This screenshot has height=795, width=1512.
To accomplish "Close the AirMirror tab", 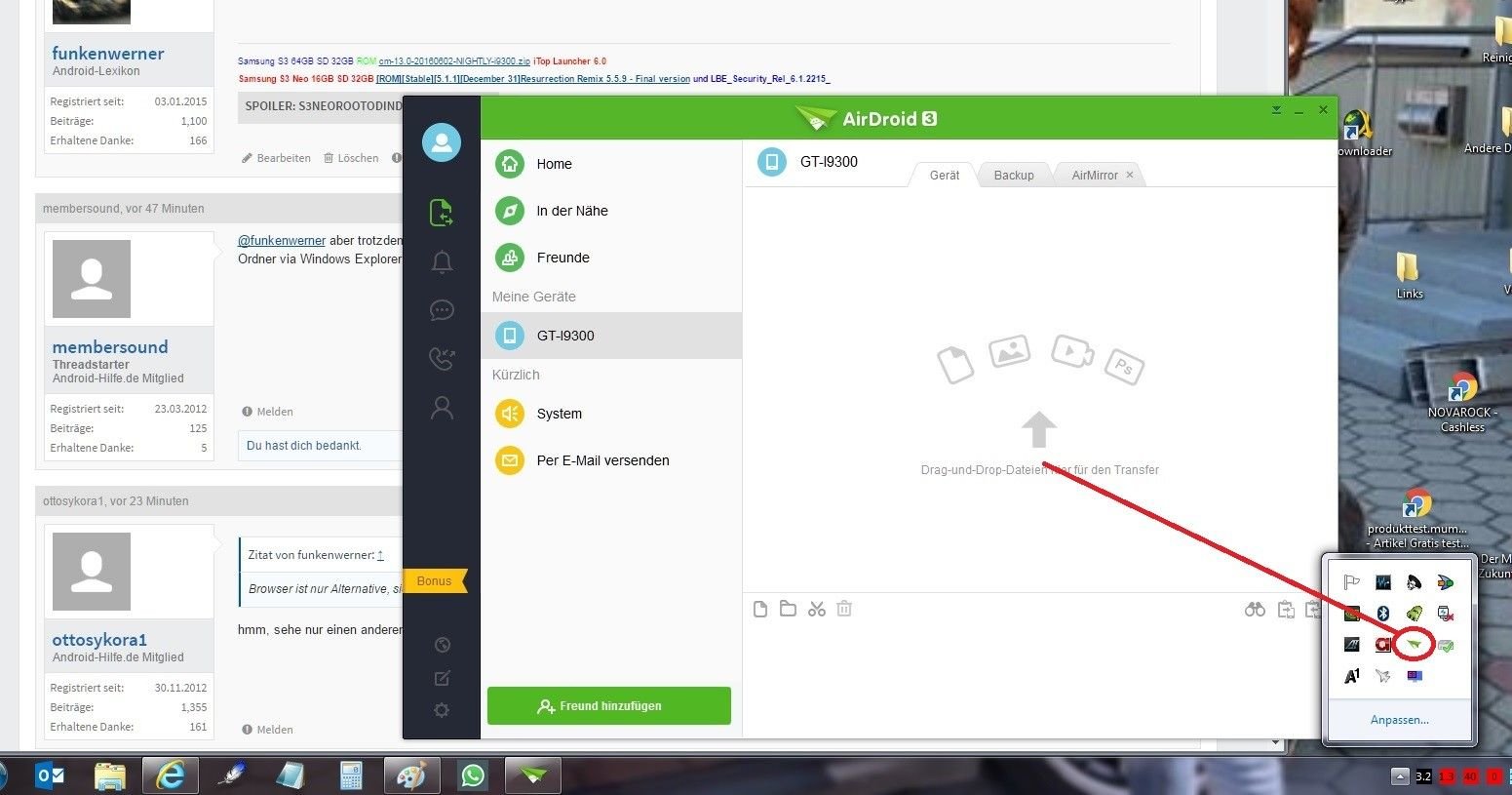I will 1130,175.
